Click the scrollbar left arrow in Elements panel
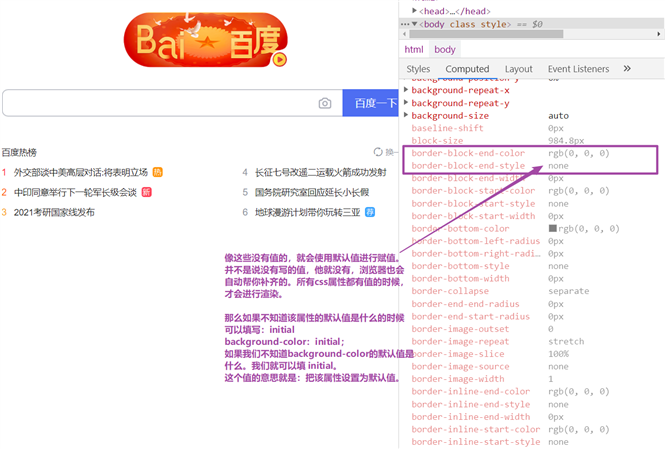The image size is (665, 449). click(404, 34)
